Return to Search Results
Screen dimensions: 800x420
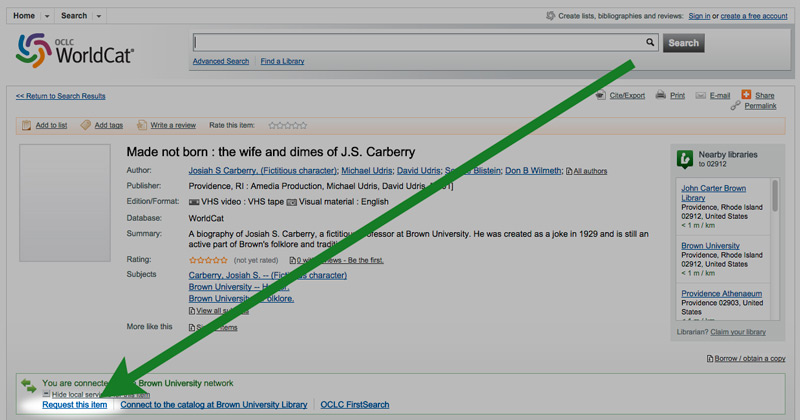61,96
